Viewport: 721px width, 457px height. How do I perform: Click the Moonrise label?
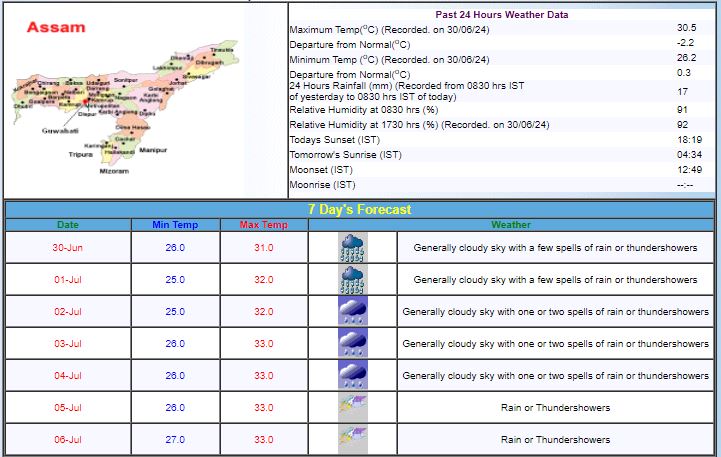tap(322, 185)
